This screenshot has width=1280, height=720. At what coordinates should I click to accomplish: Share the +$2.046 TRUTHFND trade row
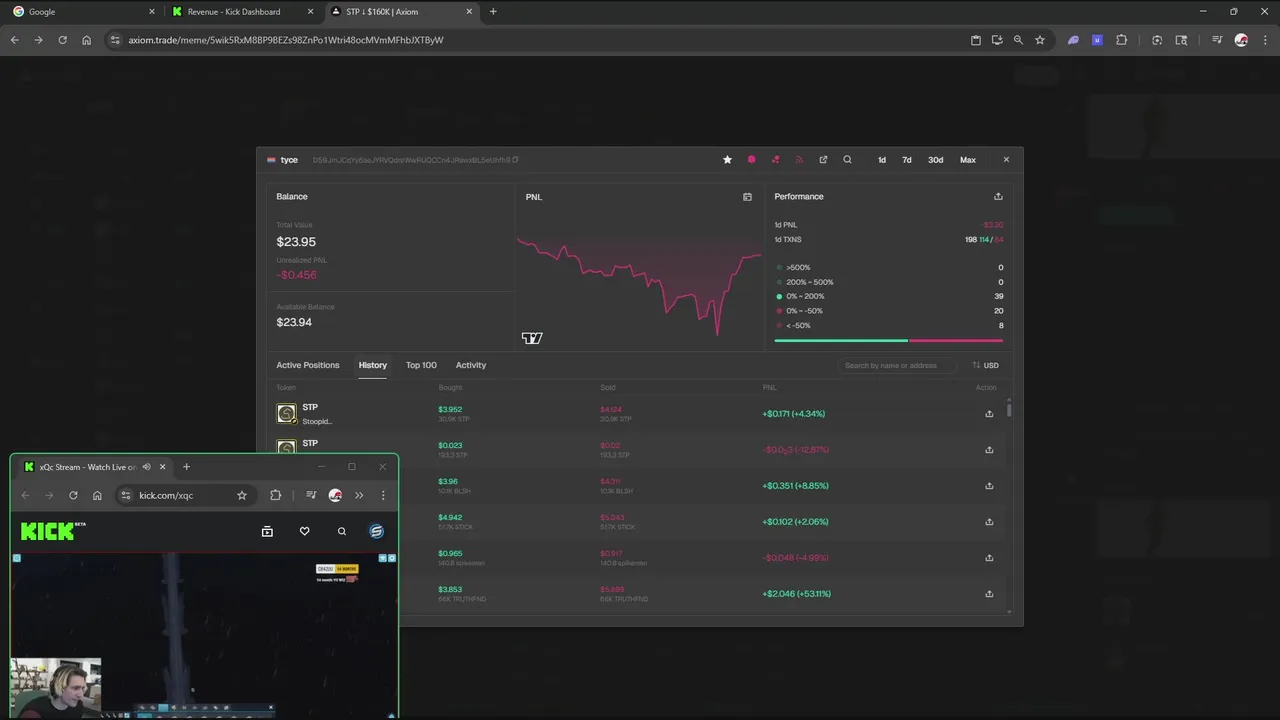point(989,594)
